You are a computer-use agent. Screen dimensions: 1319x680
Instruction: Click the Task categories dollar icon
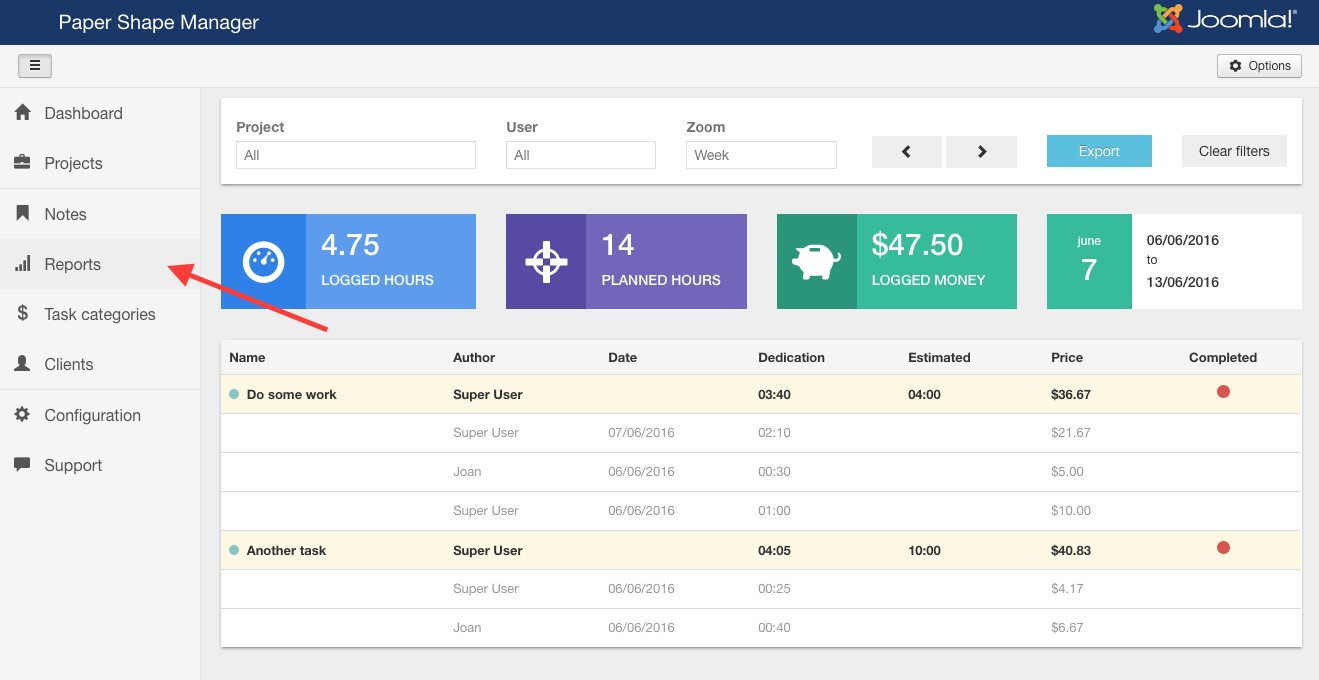[23, 314]
